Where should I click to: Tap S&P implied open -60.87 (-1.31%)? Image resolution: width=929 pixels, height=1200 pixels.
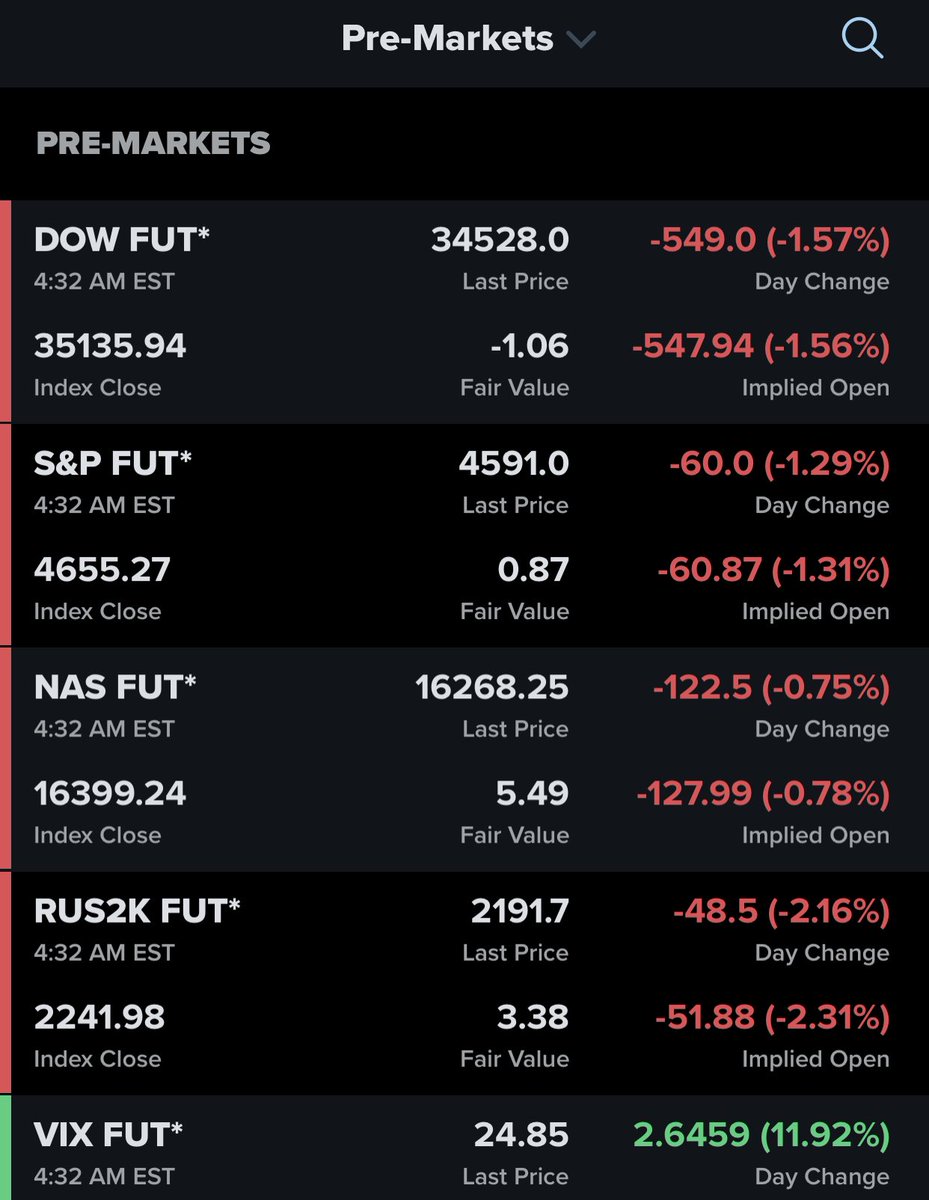tap(773, 570)
